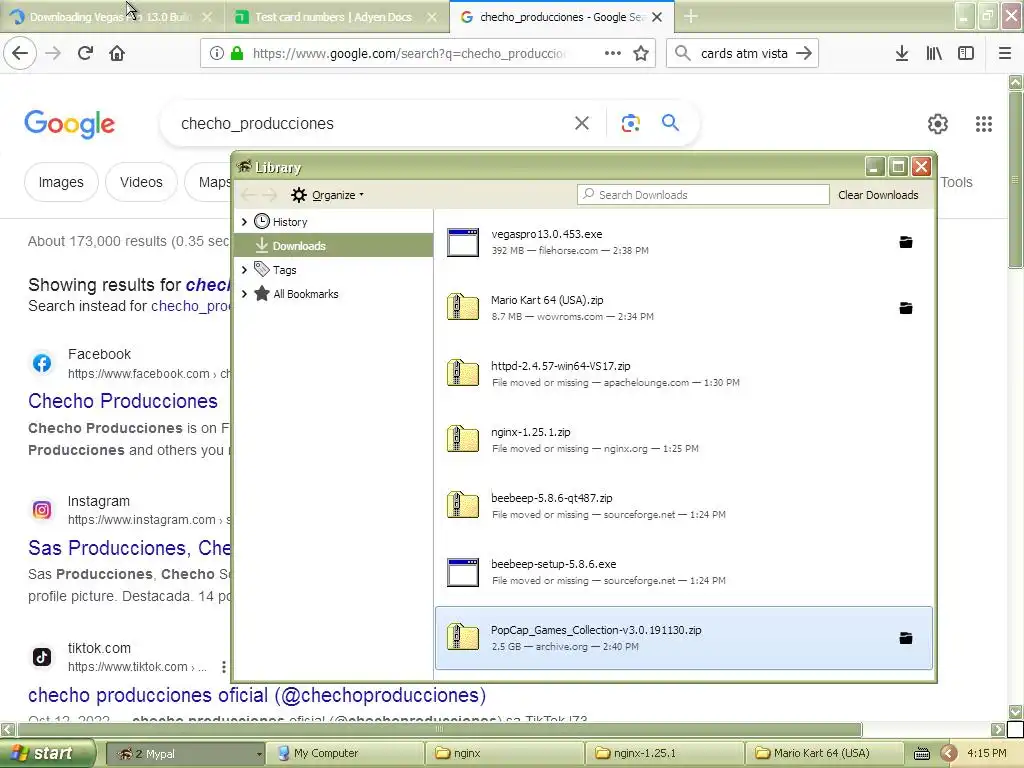Submit the cards atm vista search arrow
Screen dimensions: 1024x768
click(x=804, y=53)
